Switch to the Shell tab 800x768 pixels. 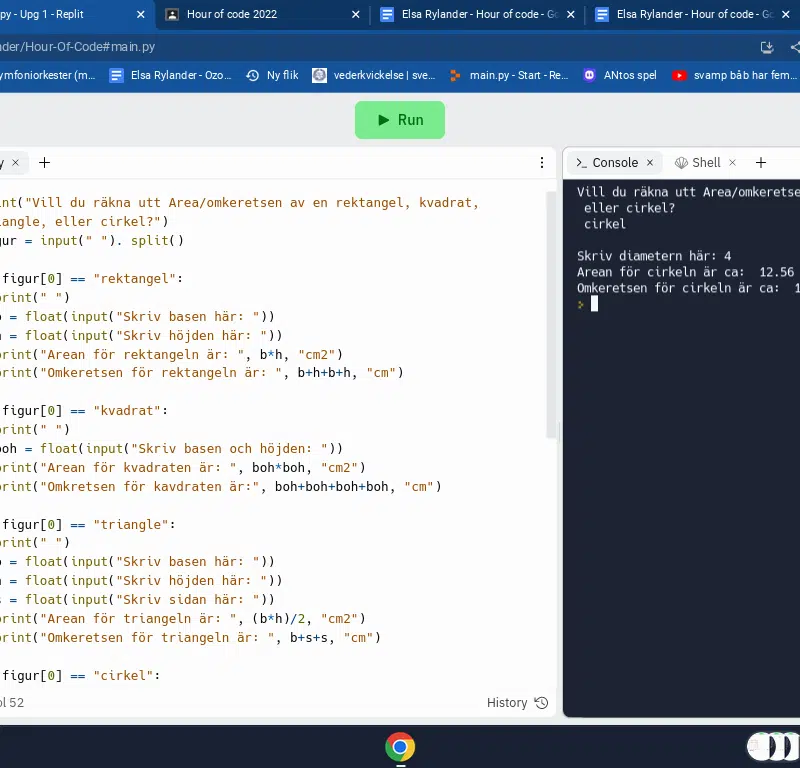(698, 163)
